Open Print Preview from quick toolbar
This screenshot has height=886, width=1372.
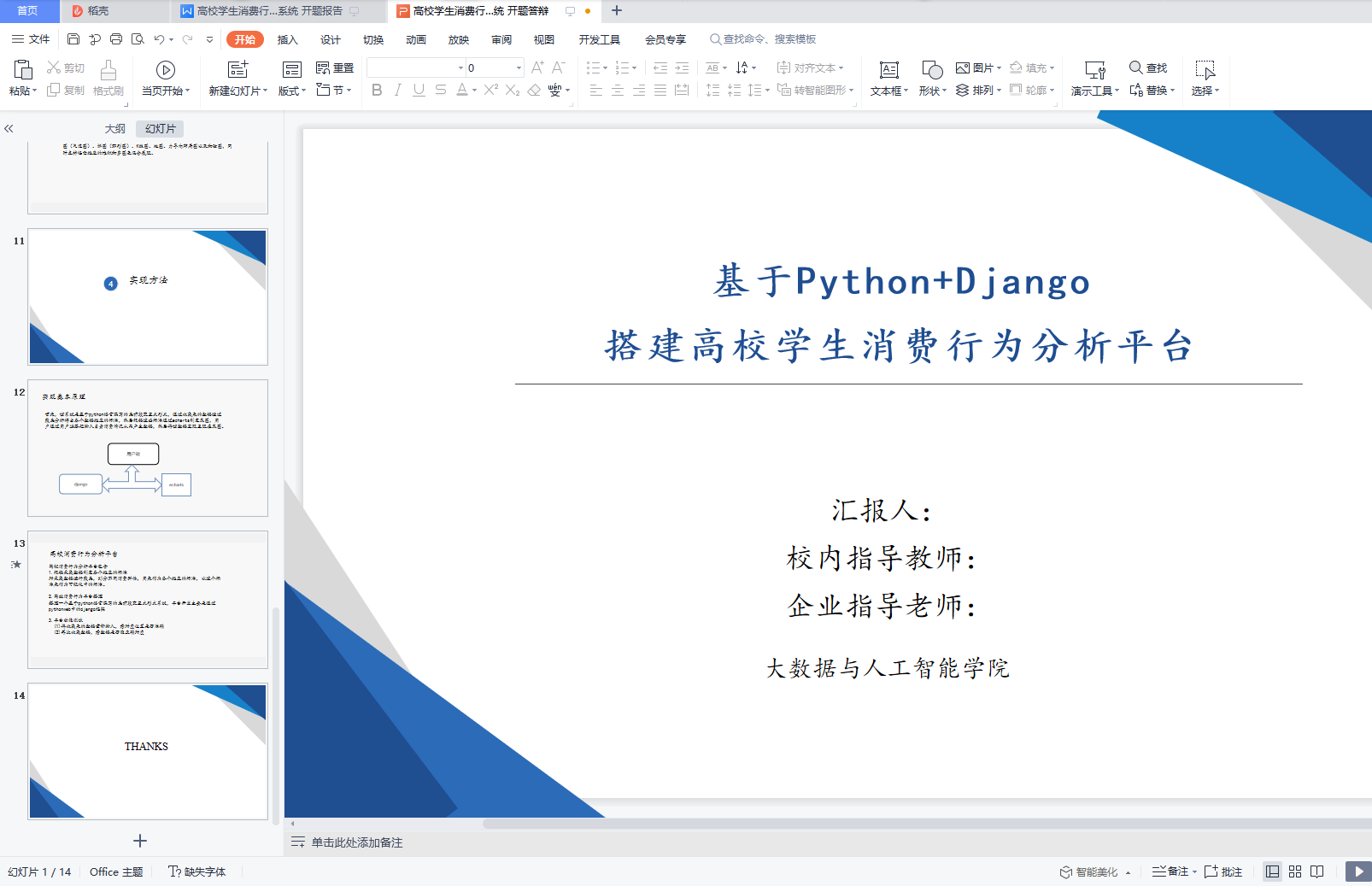(x=138, y=39)
